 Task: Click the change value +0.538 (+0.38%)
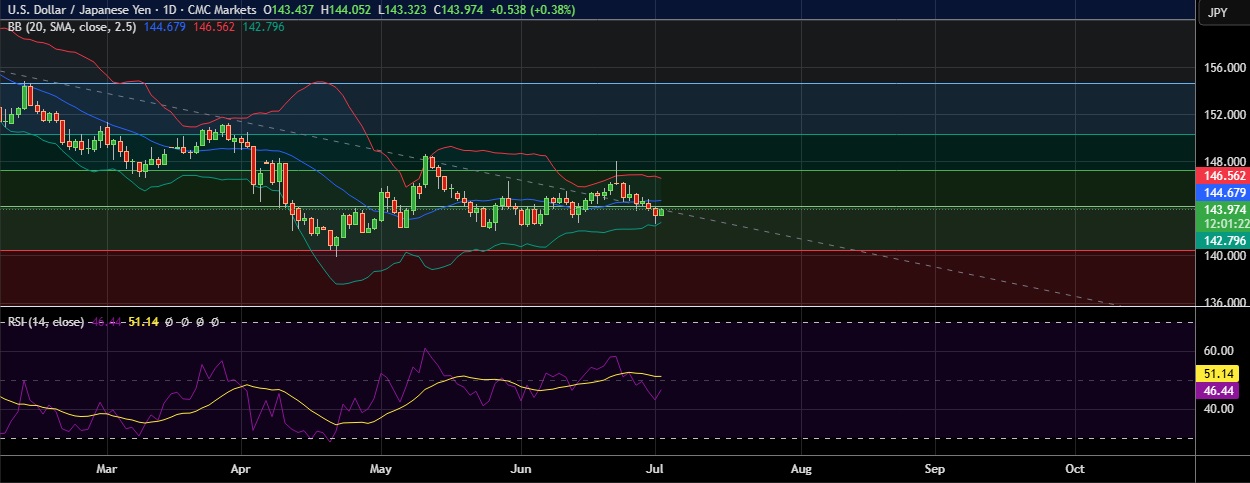coord(531,10)
